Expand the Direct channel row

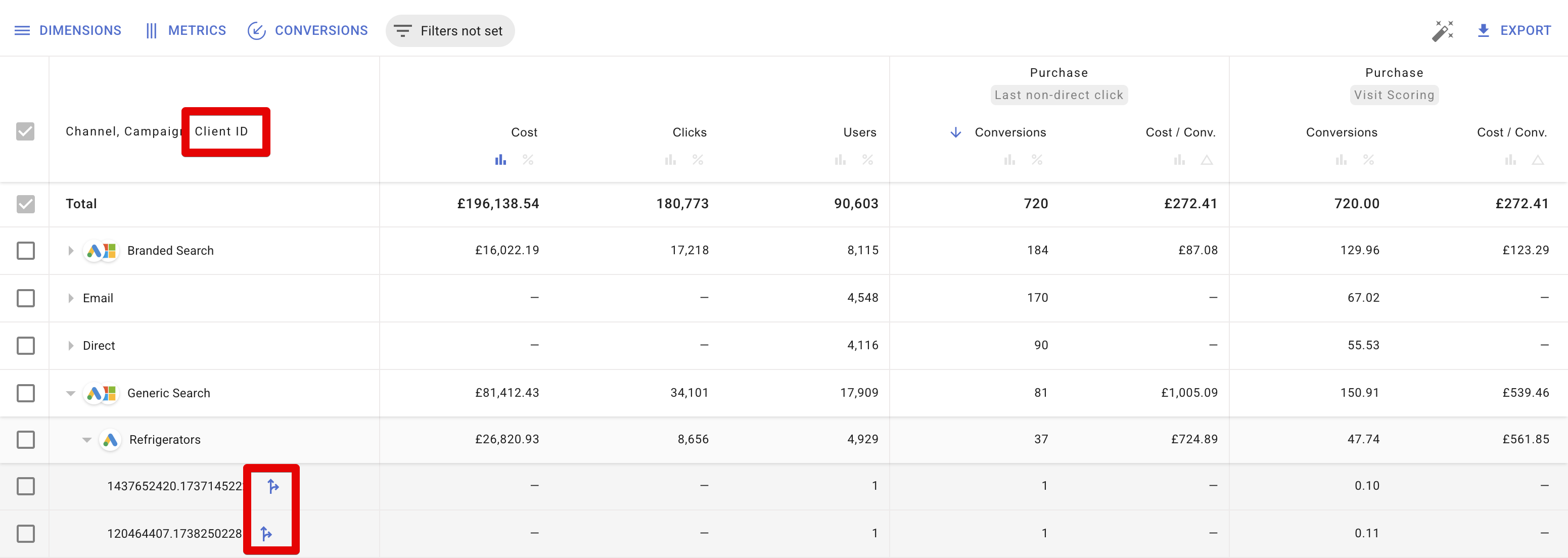[69, 345]
